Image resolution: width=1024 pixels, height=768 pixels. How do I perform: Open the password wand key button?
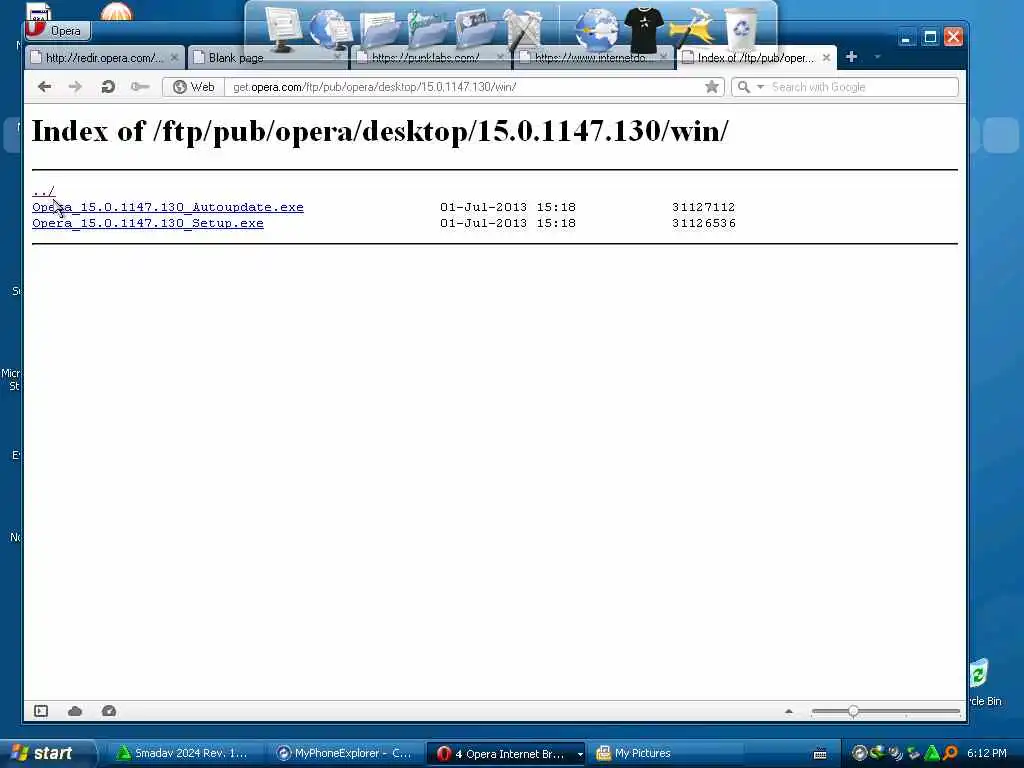point(139,87)
